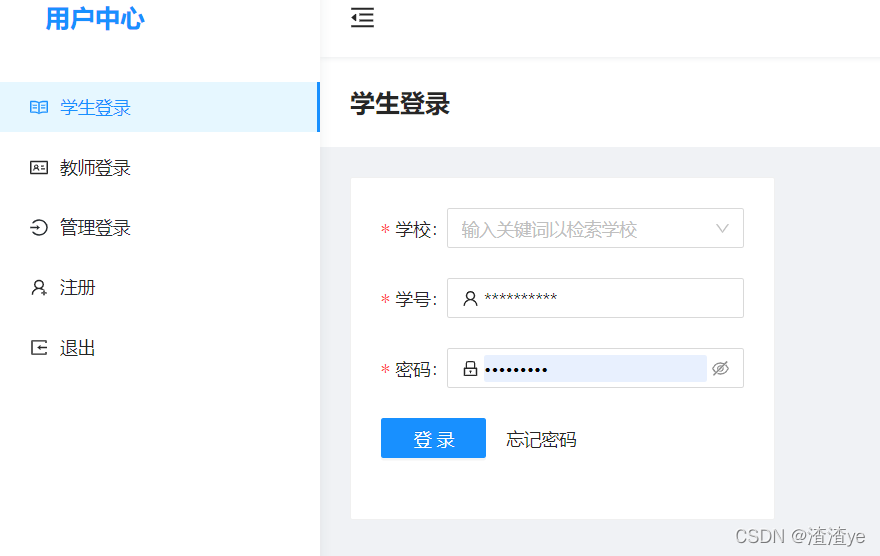Click the lock icon in the 密码 field
880x556 pixels.
tap(470, 368)
